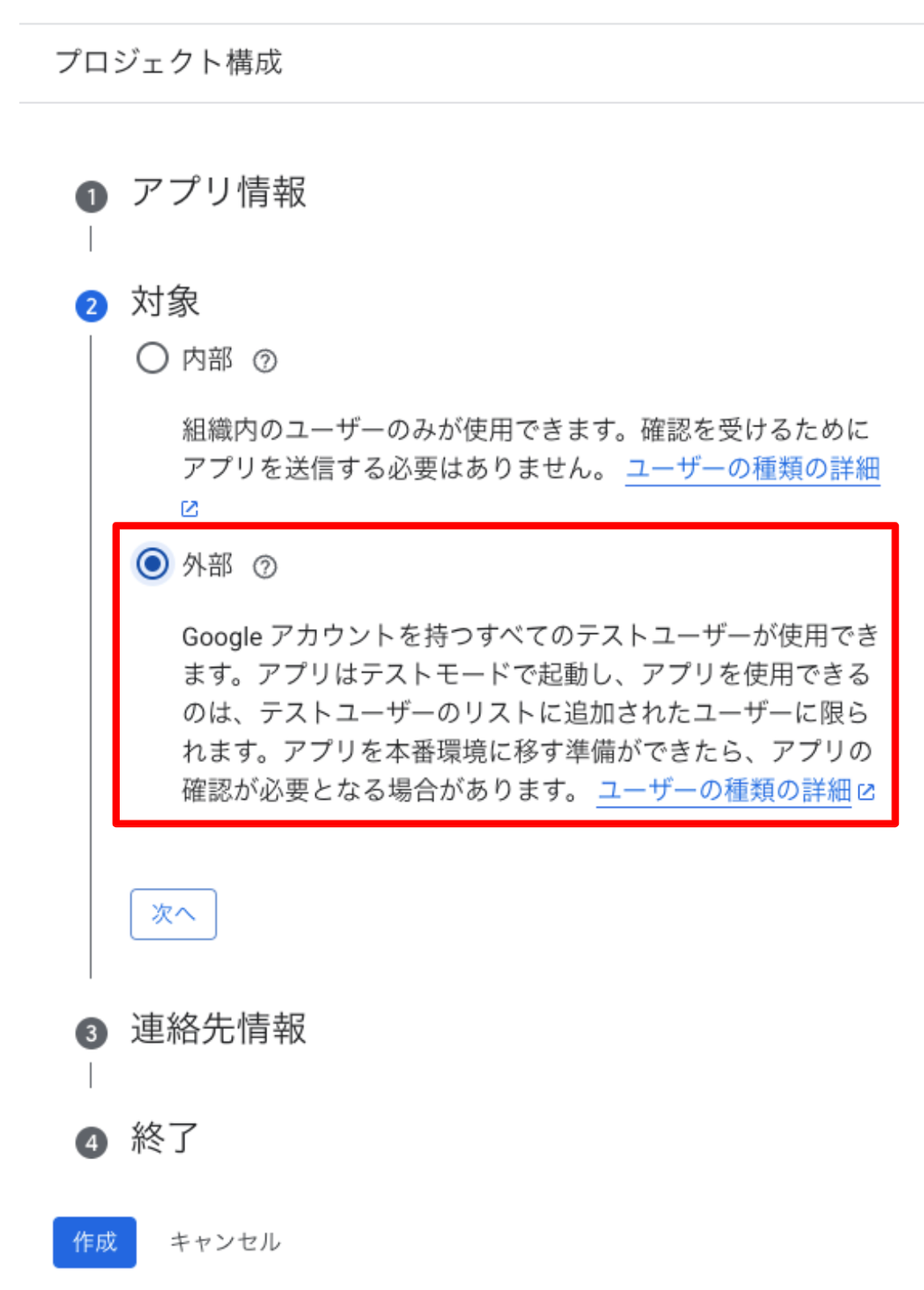This screenshot has width=924, height=1290.
Task: Select the 内部 radio button
Action: pos(152,358)
